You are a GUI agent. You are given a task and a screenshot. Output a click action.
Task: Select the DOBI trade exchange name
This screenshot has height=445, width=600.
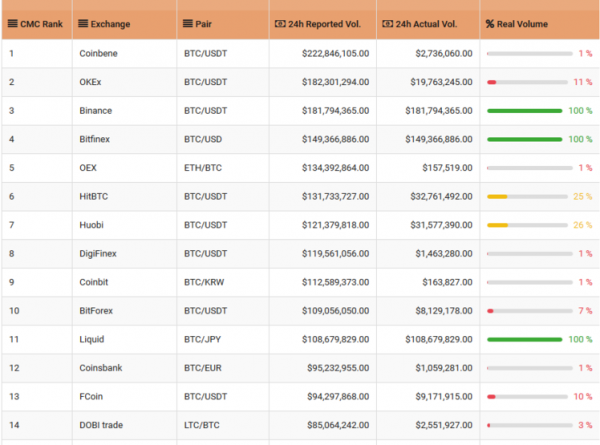(101, 425)
